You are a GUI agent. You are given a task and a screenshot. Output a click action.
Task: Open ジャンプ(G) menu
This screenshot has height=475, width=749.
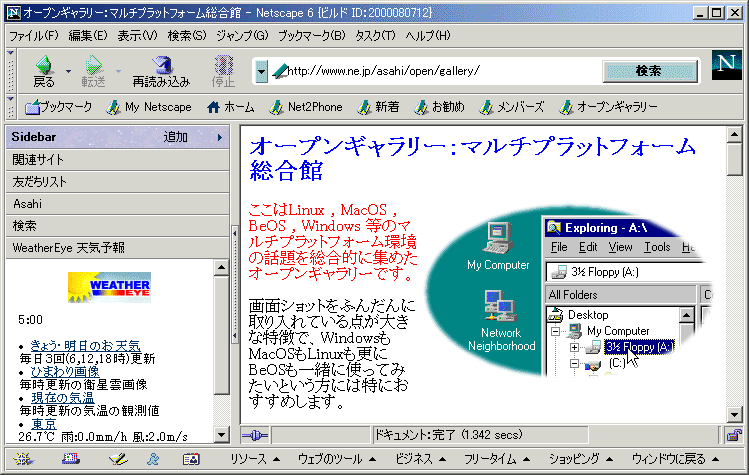(242, 36)
